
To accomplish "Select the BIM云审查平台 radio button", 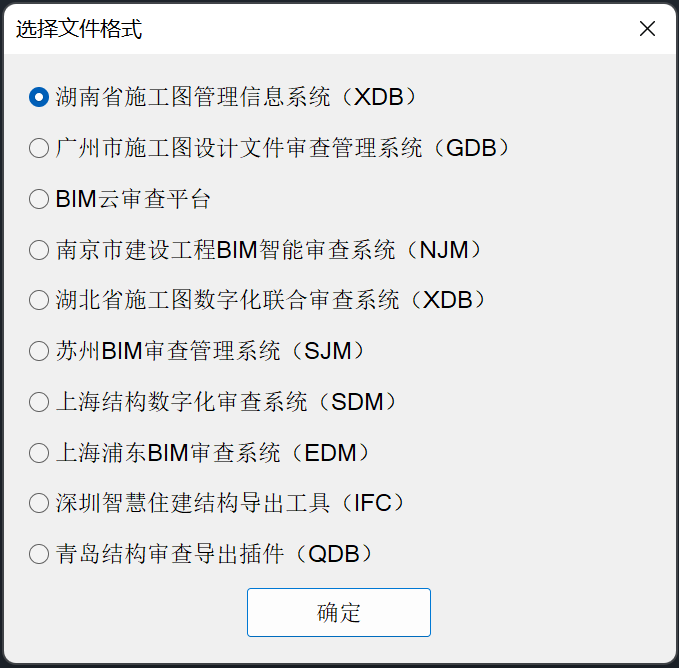I will tap(39, 199).
